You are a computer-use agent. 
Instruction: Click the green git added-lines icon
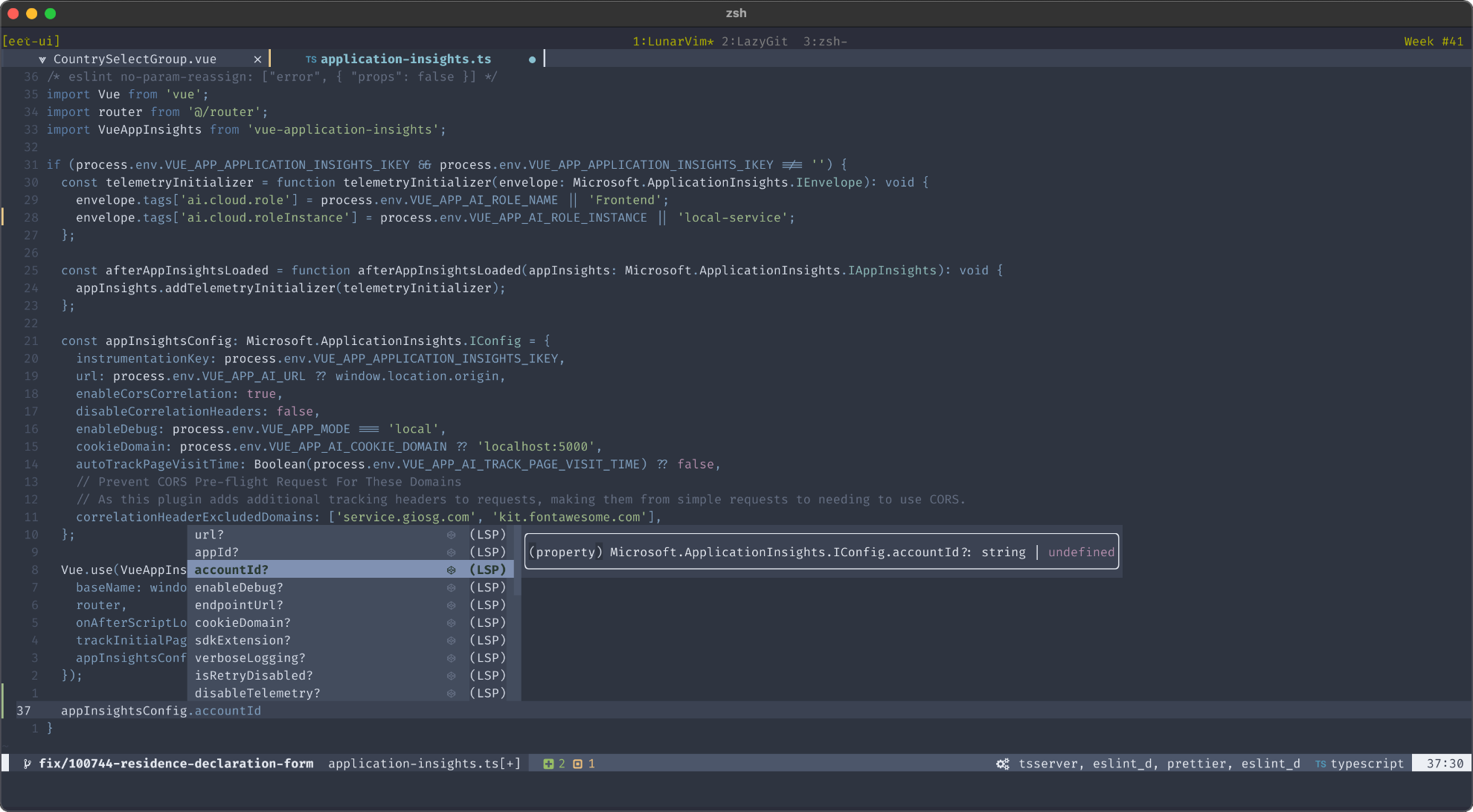pos(548,764)
